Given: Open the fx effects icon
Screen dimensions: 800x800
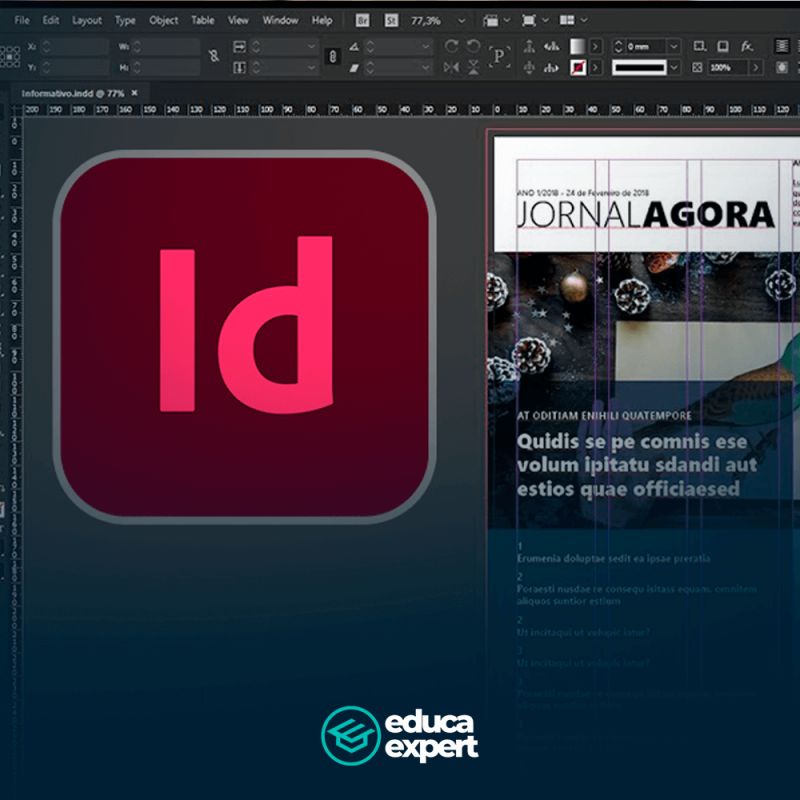Looking at the screenshot, I should 747,46.
